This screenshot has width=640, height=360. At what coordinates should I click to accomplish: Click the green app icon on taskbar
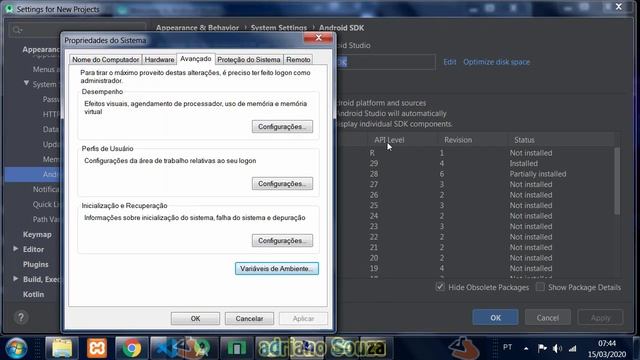(236, 348)
